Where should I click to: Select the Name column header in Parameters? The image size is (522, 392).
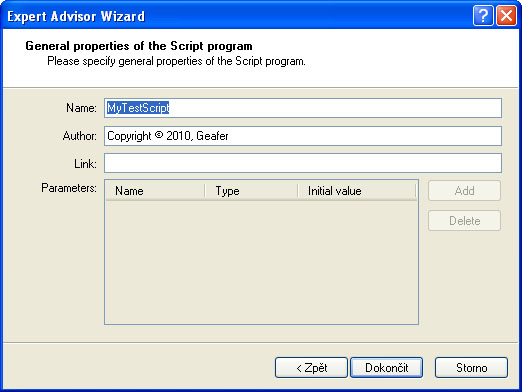[155, 191]
